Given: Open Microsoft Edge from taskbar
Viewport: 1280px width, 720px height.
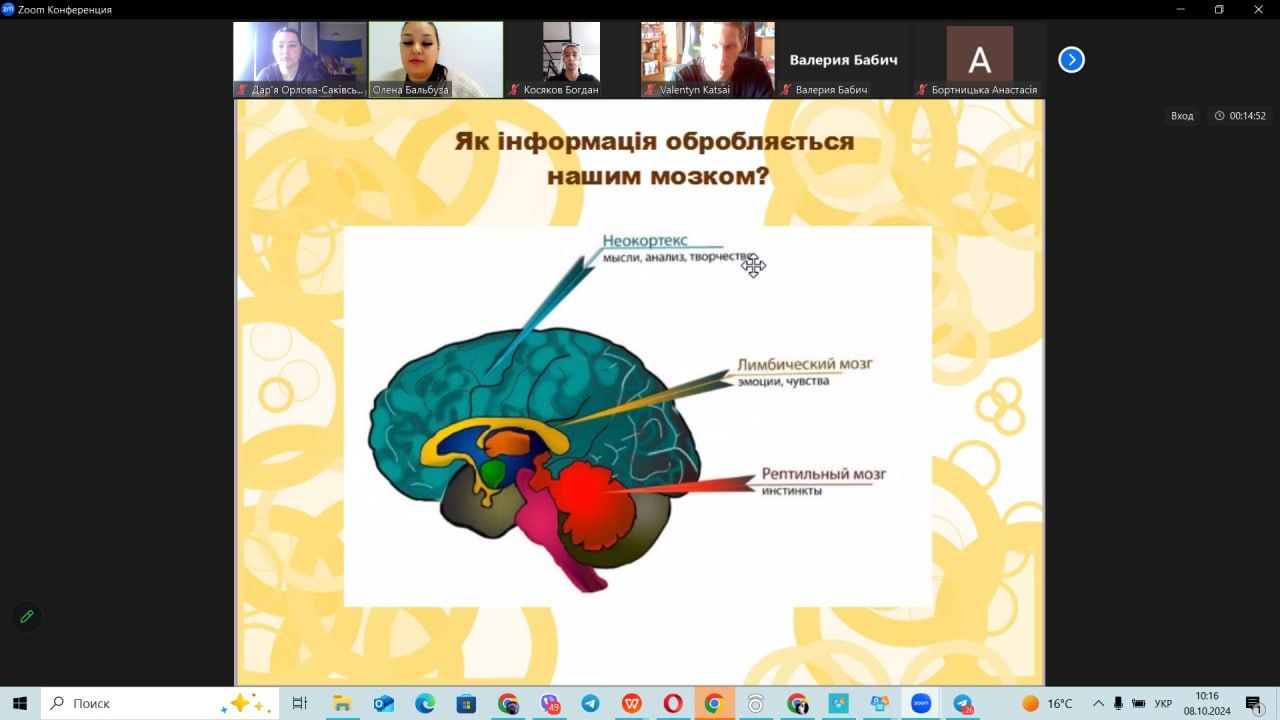Looking at the screenshot, I should 425,703.
